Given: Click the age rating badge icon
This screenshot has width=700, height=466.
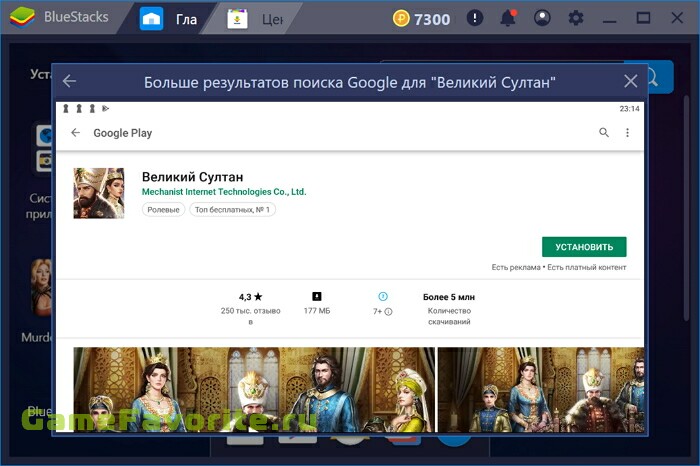Looking at the screenshot, I should tap(383, 296).
